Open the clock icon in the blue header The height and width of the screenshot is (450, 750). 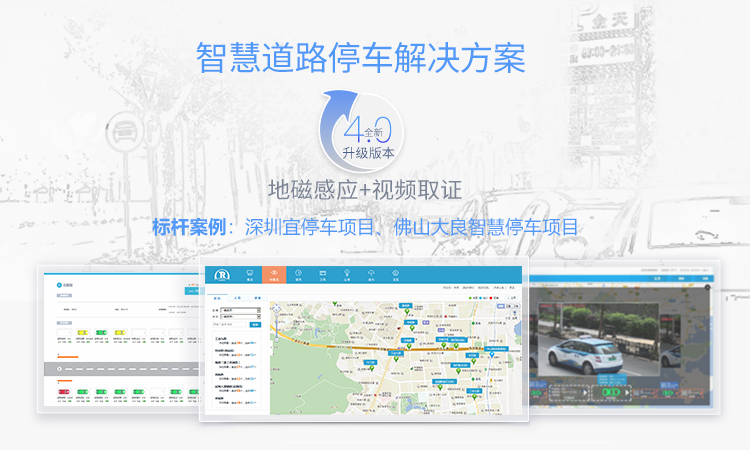[298, 275]
